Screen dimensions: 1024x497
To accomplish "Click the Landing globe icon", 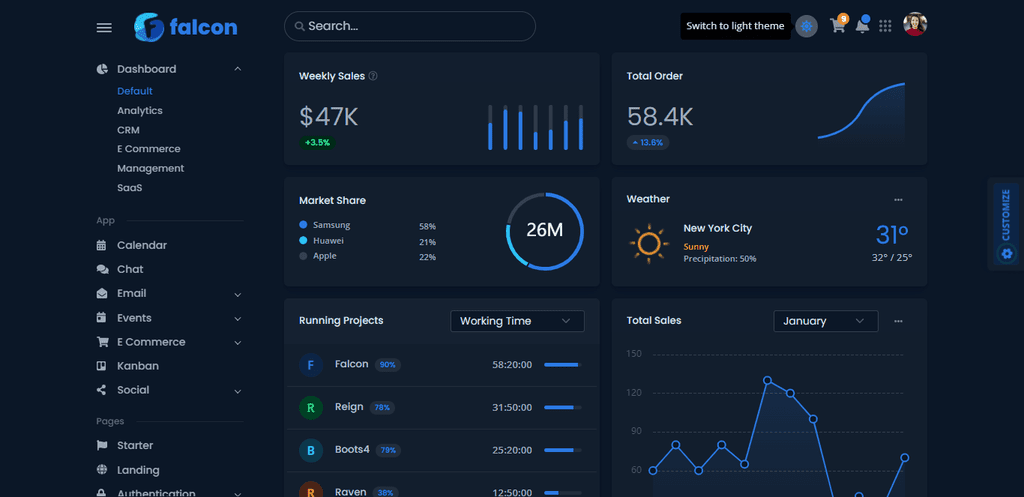I will 102,470.
